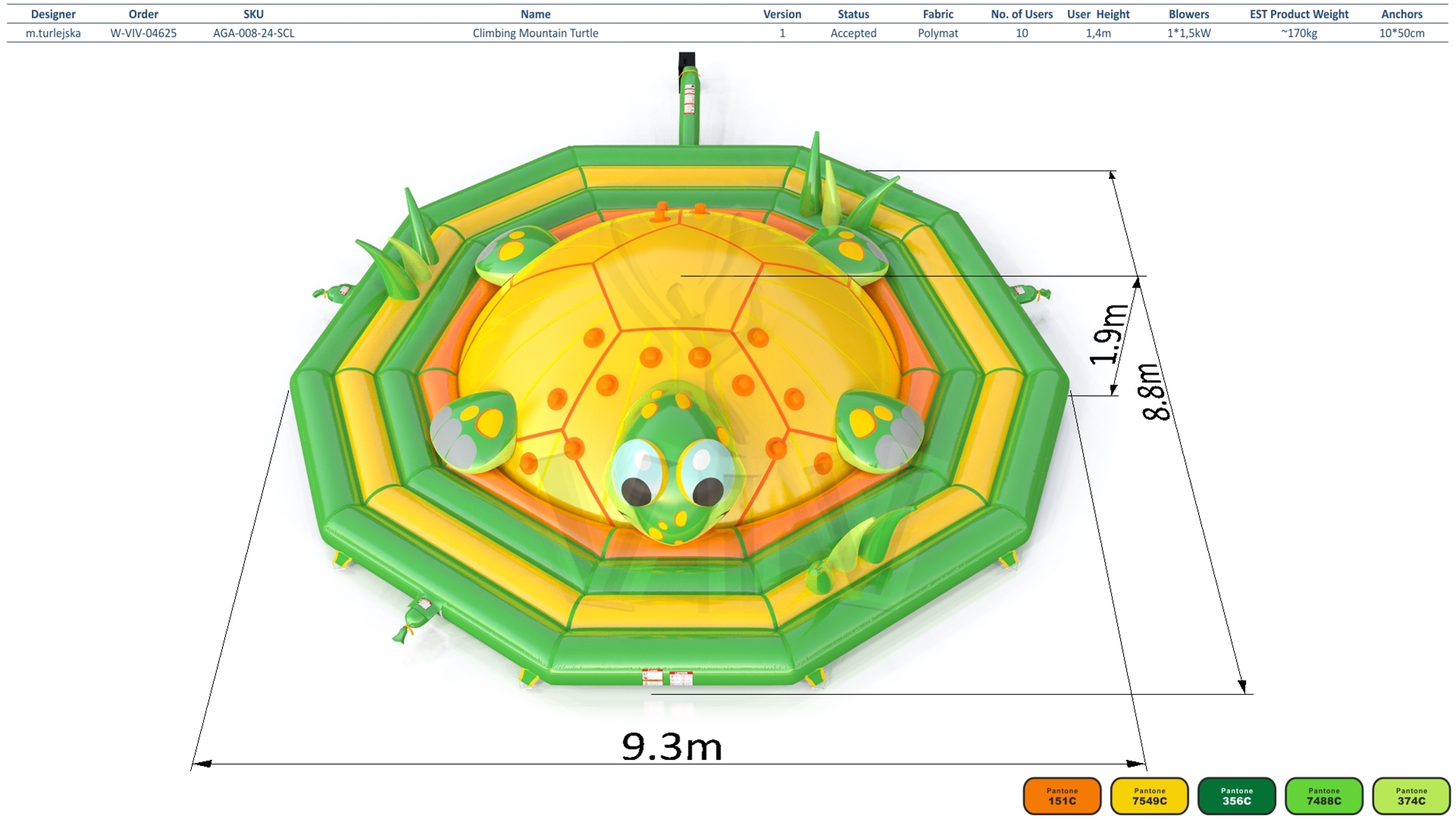1456x819 pixels.
Task: Click the Pantone 7549C yellow swatch
Action: (x=1149, y=796)
